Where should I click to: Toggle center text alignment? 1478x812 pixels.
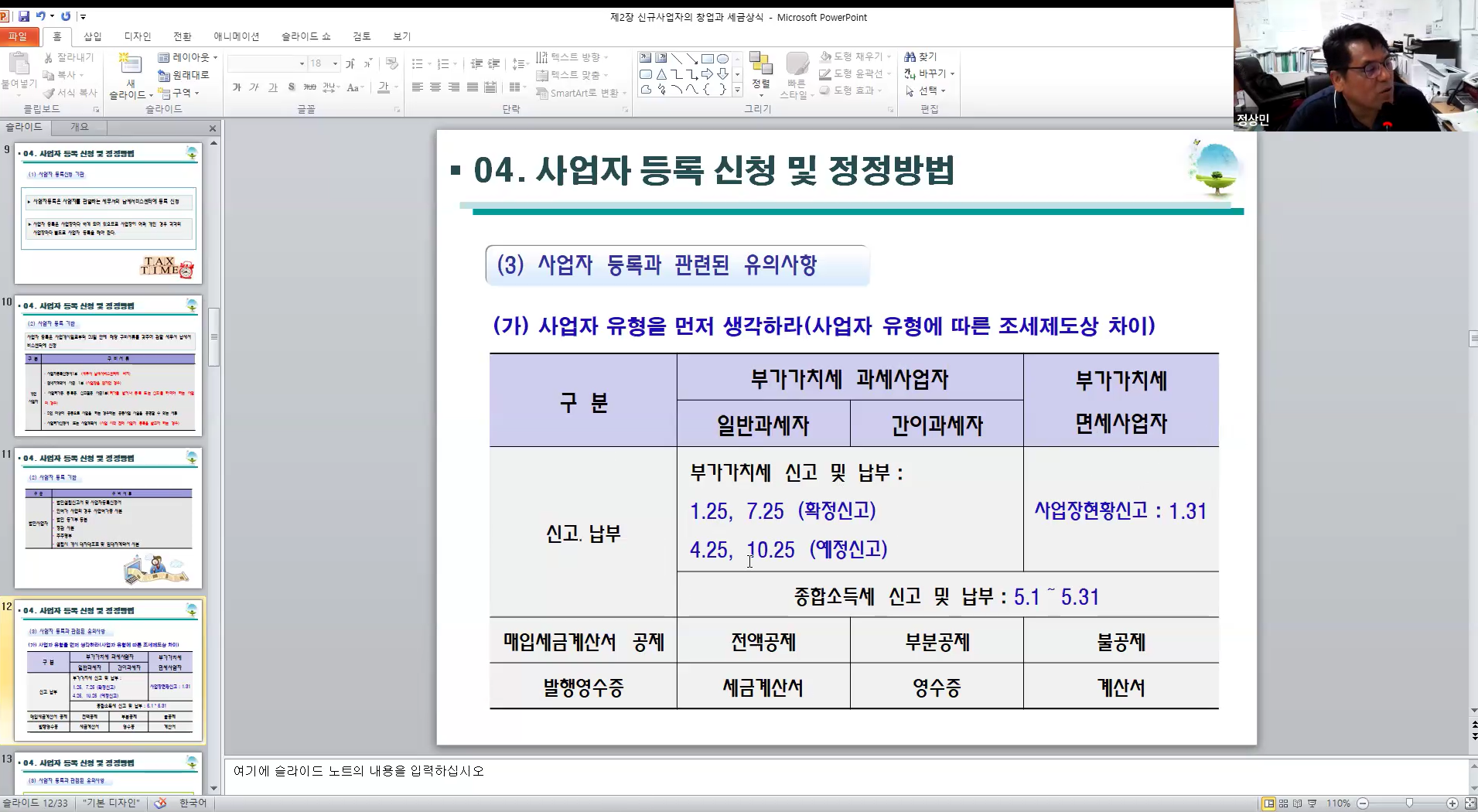[x=435, y=87]
